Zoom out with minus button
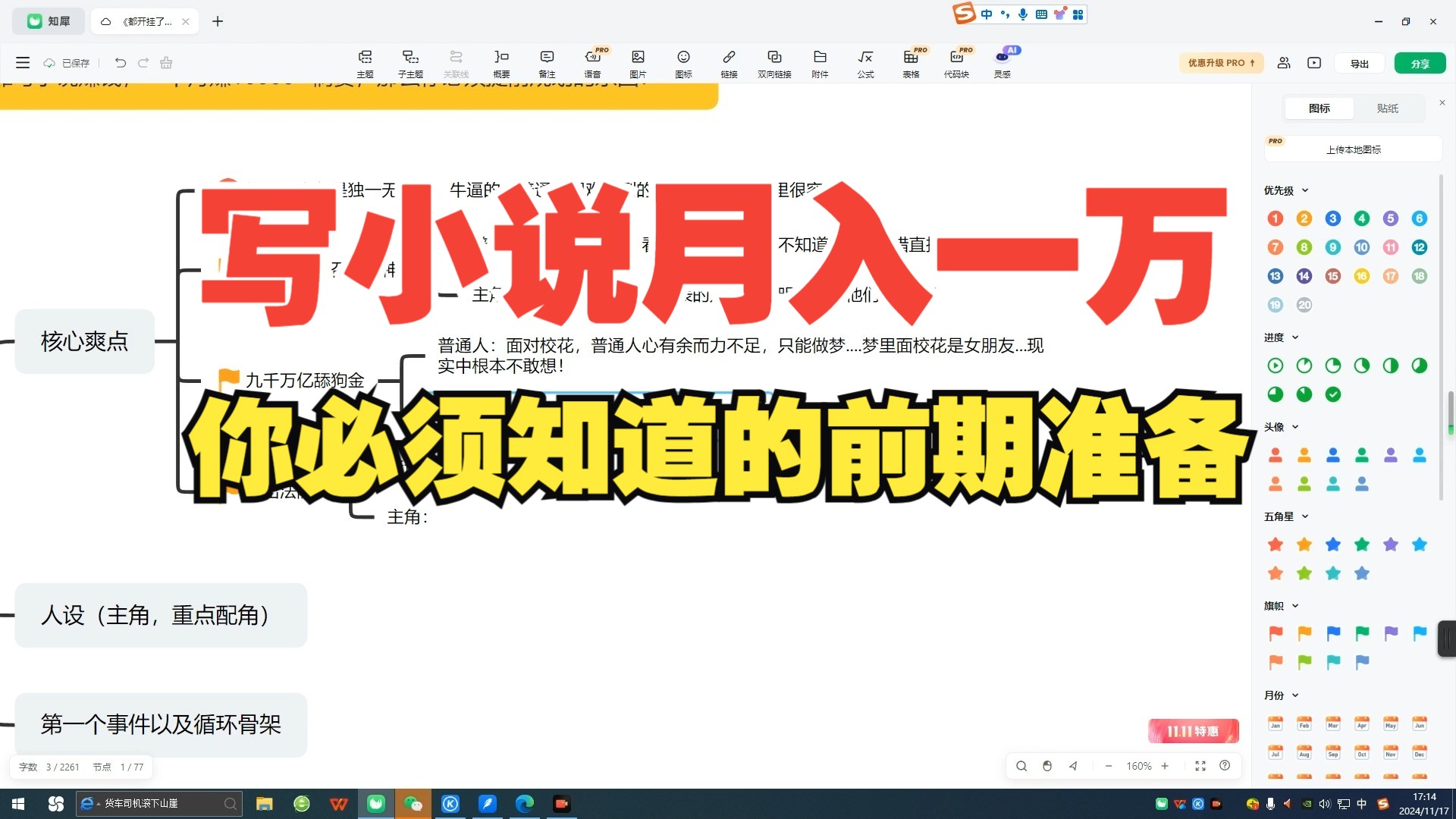Image resolution: width=1456 pixels, height=819 pixels. (1109, 766)
